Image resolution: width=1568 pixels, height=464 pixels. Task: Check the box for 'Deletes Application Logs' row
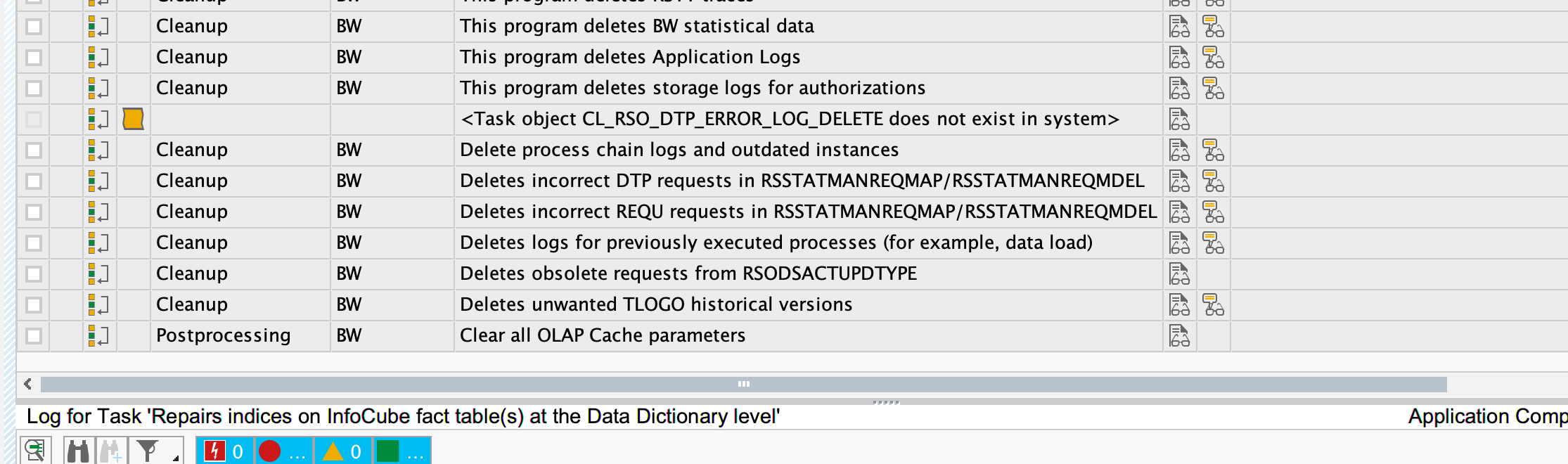[x=34, y=58]
